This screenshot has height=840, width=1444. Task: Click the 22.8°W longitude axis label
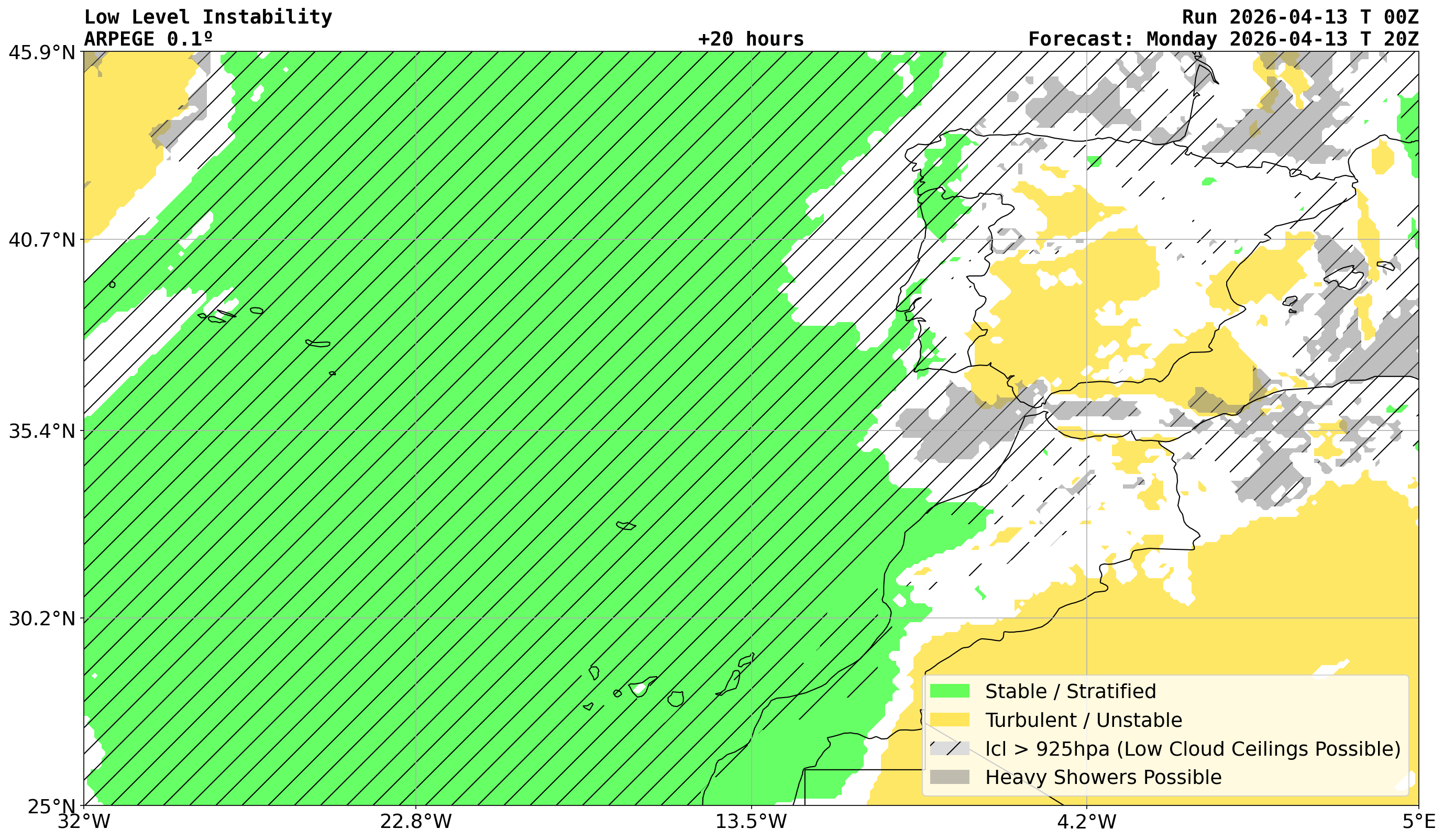416,822
